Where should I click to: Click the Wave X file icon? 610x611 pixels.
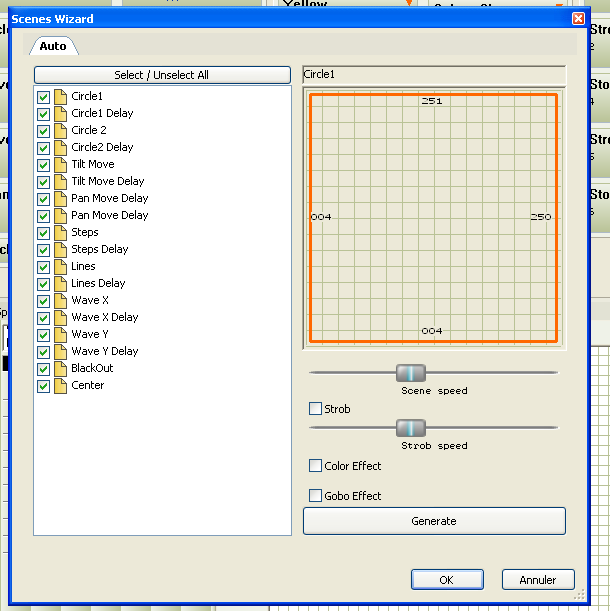[60, 301]
